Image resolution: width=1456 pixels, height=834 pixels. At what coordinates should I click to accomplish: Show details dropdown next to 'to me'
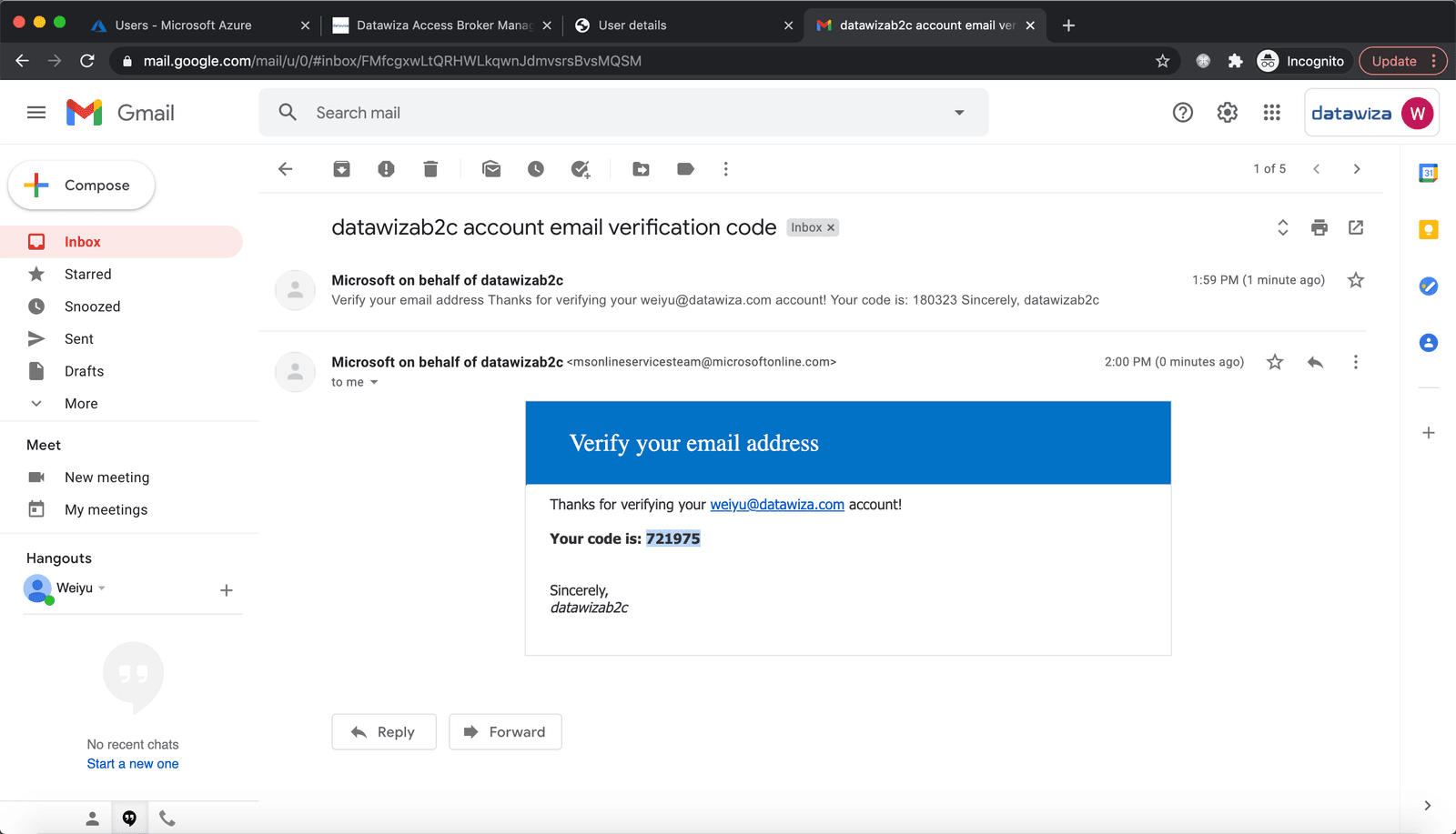click(374, 382)
